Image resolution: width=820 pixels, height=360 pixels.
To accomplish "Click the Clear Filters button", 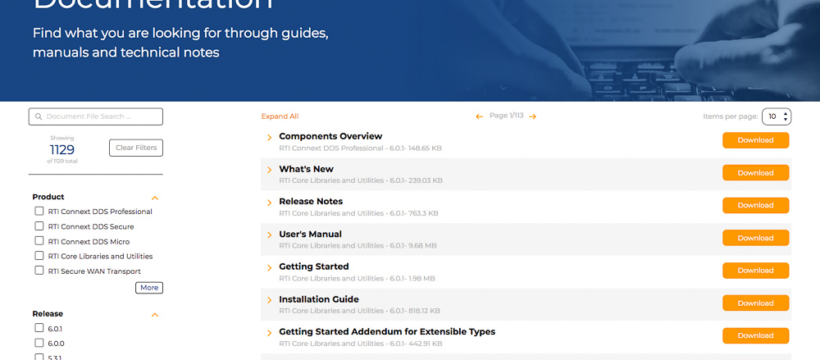I will 136,148.
